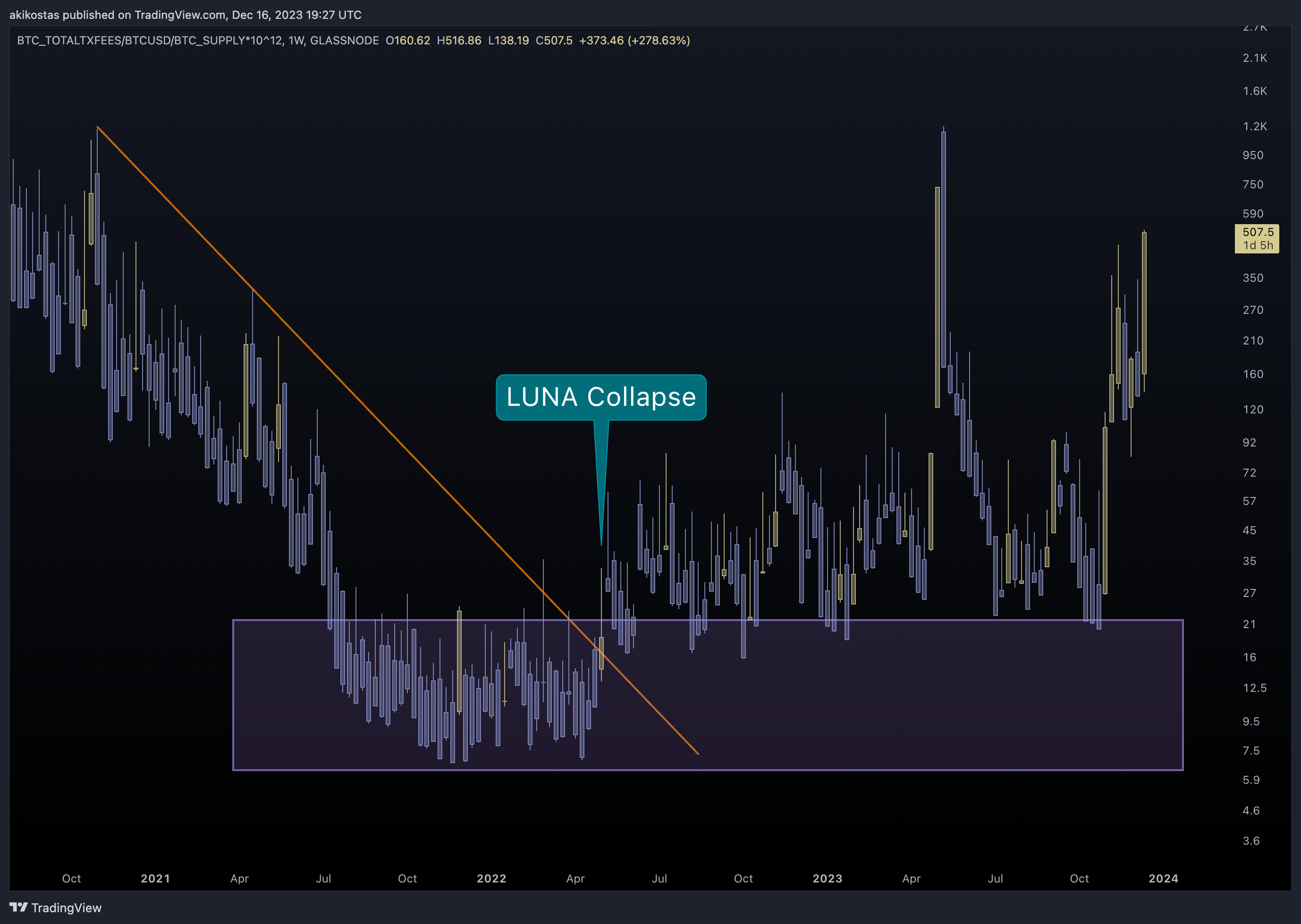Click the 2023 label on time axis

click(x=828, y=879)
